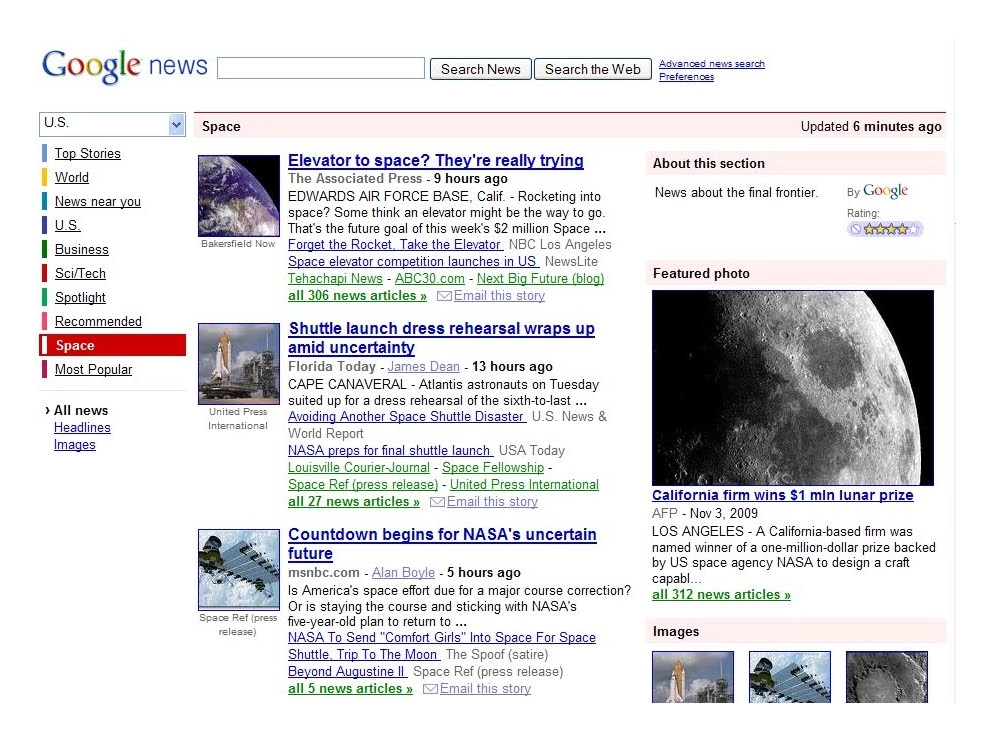Open Avoiding Another Space Shuttle Disaster link

click(x=406, y=417)
